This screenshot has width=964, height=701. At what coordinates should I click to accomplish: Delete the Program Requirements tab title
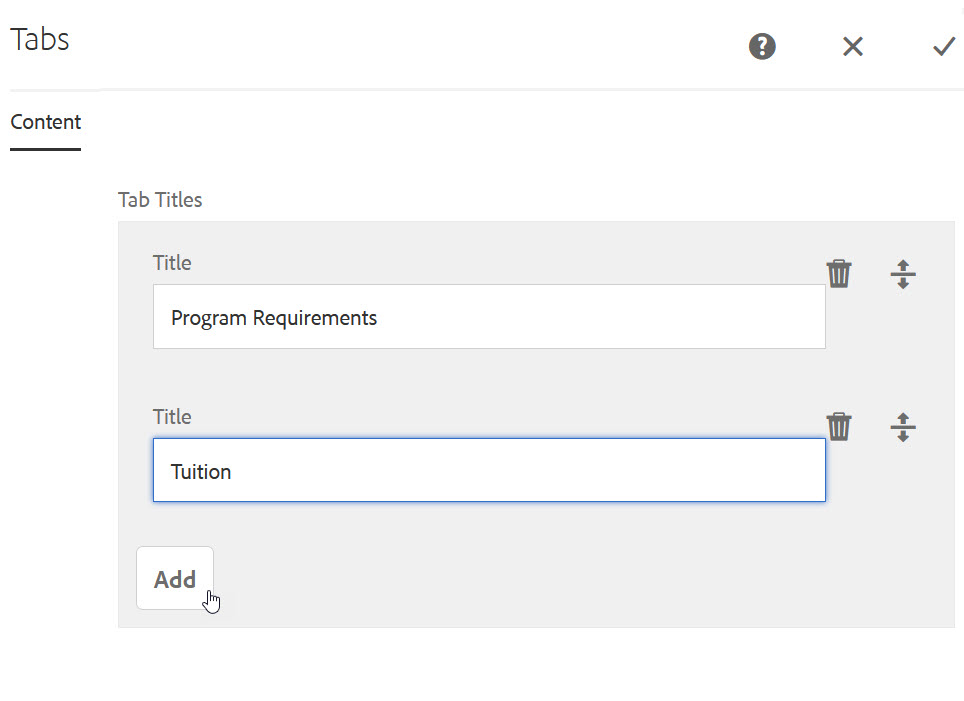(x=839, y=274)
